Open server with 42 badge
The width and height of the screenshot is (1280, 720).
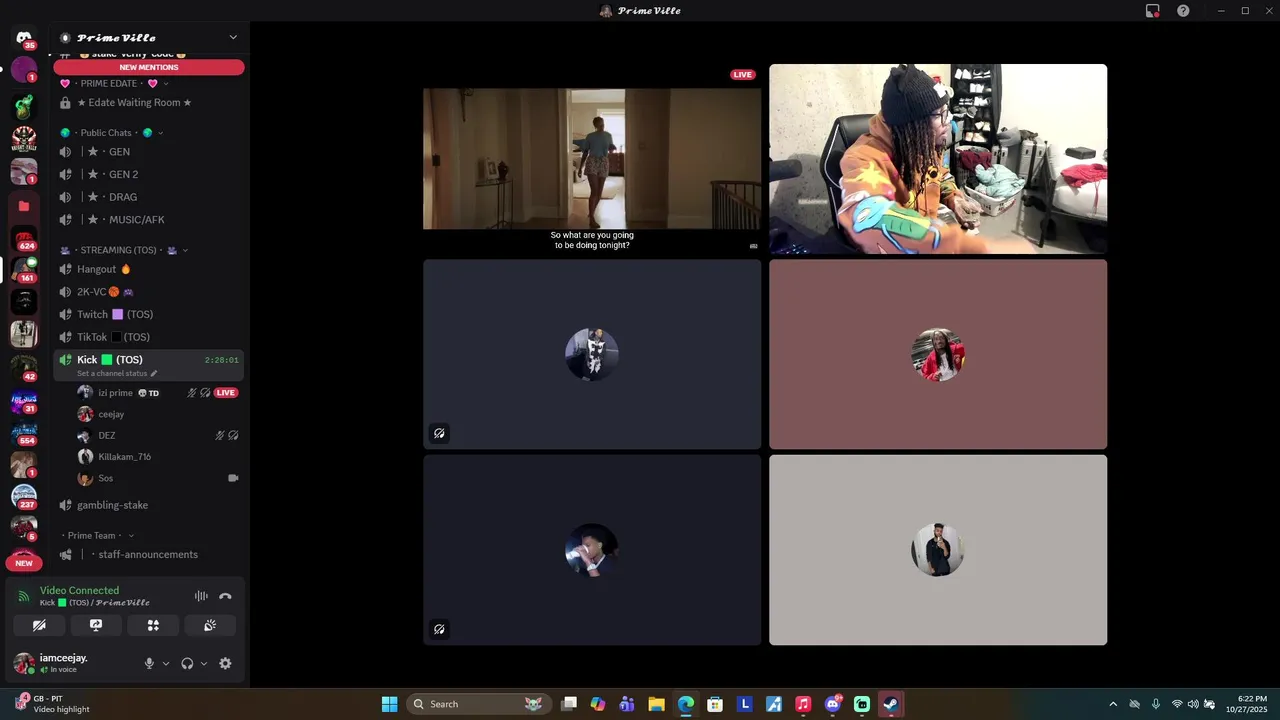[x=24, y=367]
